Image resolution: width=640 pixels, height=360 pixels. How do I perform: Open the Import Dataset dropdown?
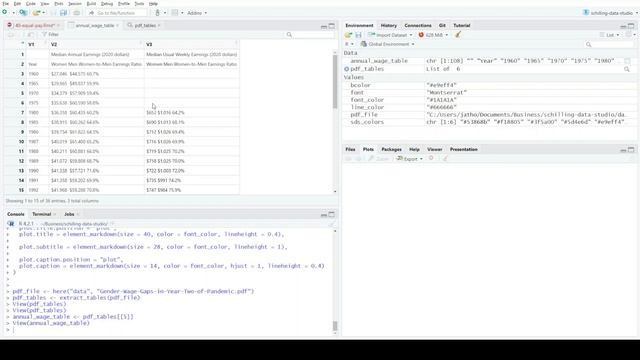[x=411, y=35]
